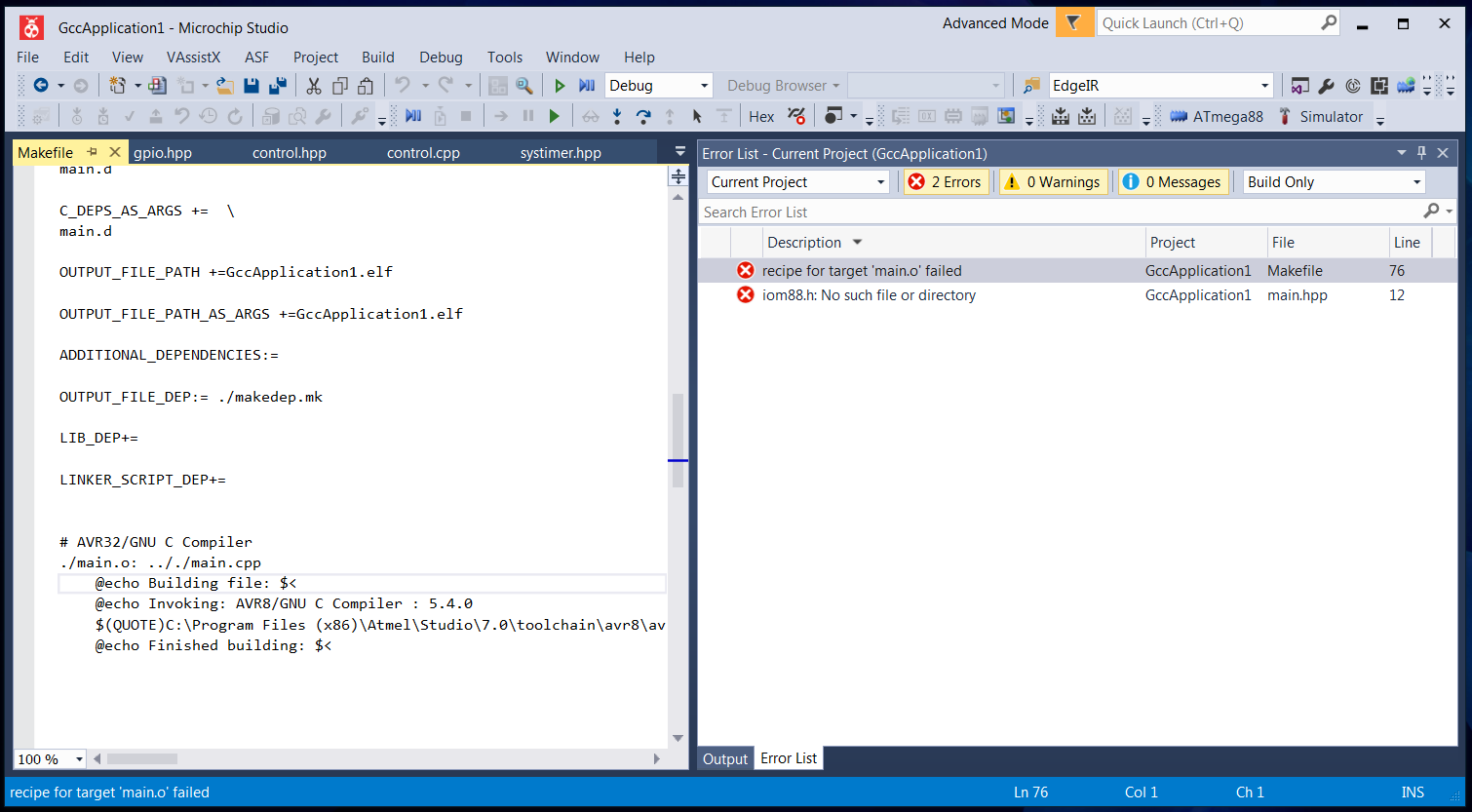Click the Find in Files magnifier icon
The width and height of the screenshot is (1472, 812).
(524, 86)
